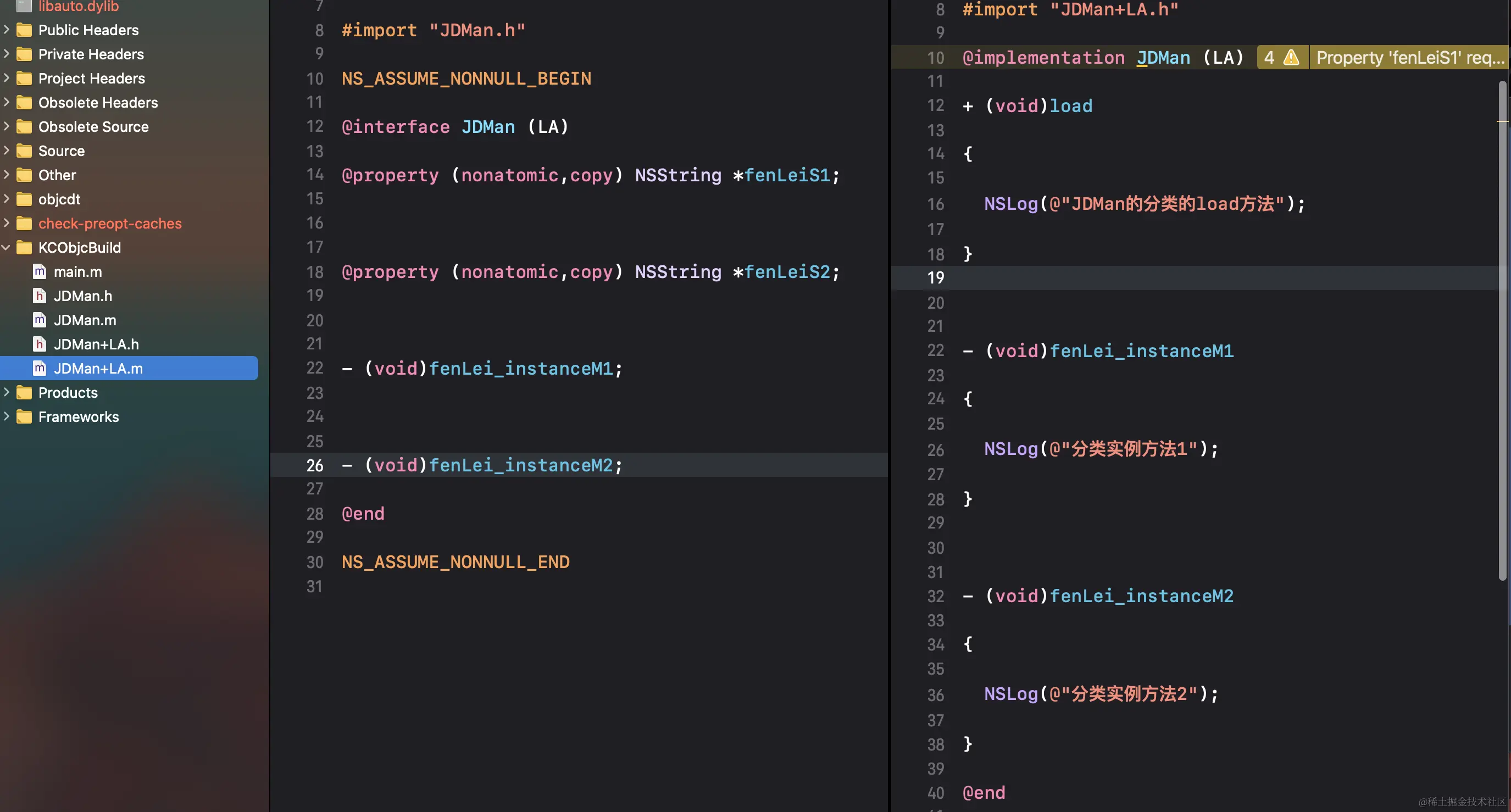Click the yellow warning triangle icon

[1291, 58]
